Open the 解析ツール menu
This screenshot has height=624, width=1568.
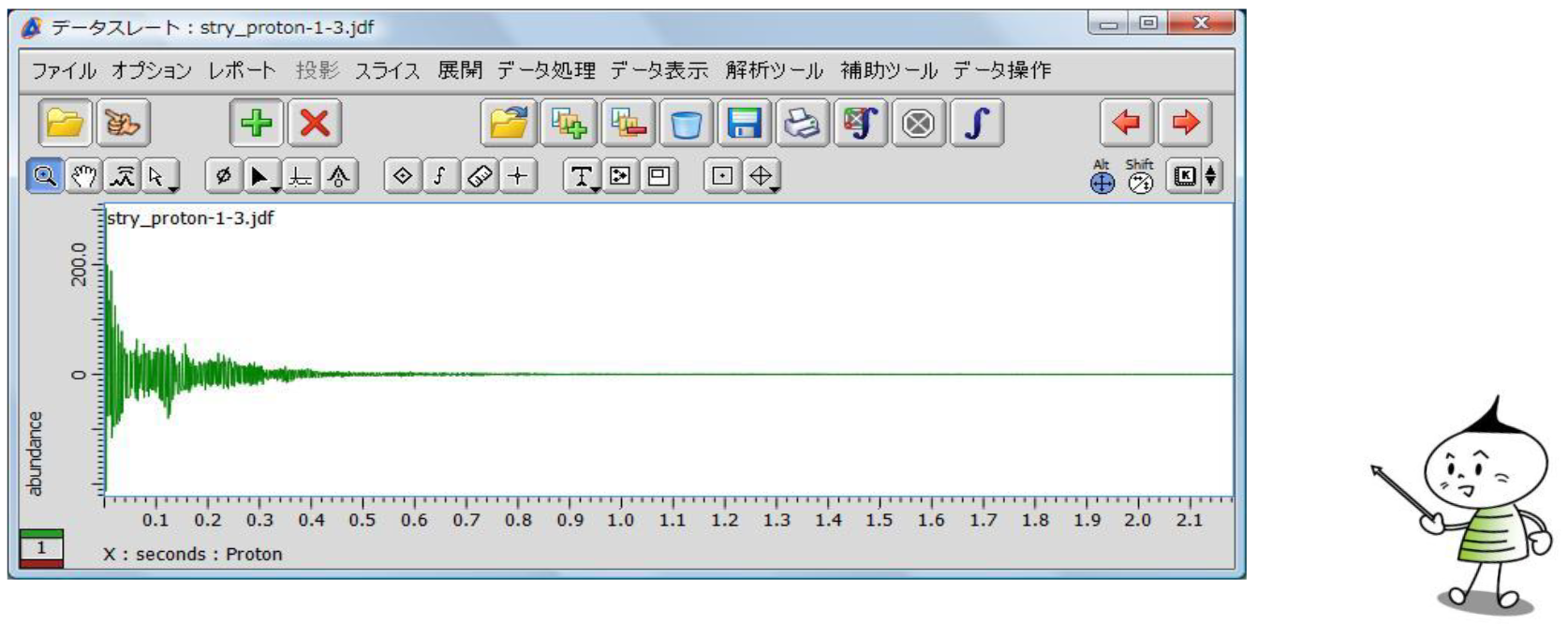pos(774,70)
